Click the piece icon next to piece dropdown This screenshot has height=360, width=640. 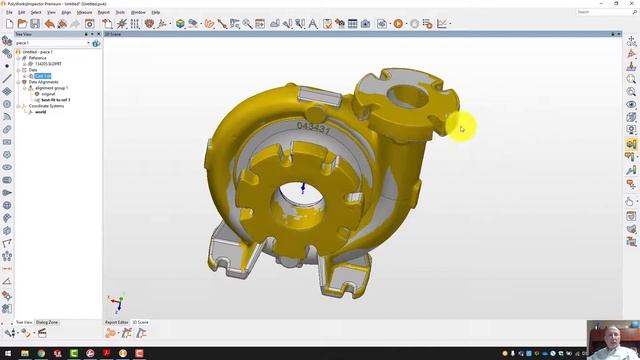[96, 43]
